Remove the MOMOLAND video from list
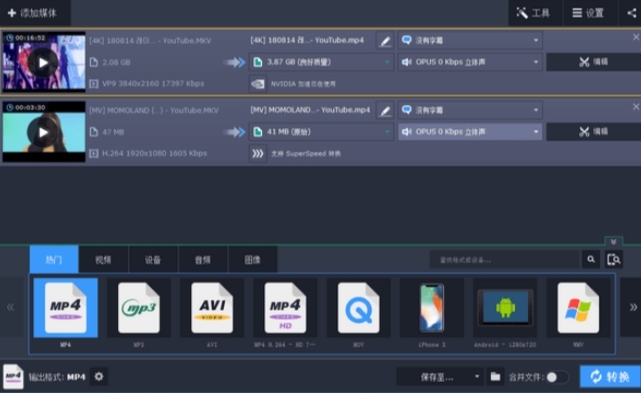Viewport: 641px width, 393px height. click(636, 107)
